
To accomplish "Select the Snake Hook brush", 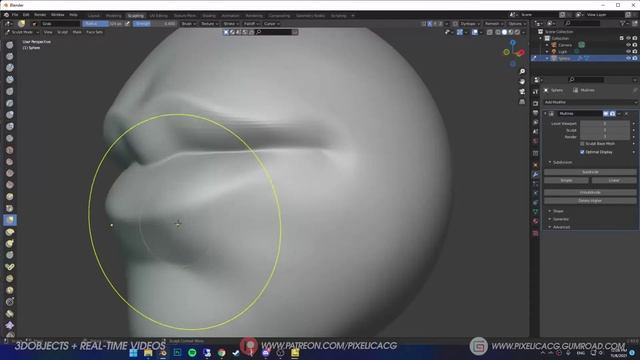I will coord(10,244).
